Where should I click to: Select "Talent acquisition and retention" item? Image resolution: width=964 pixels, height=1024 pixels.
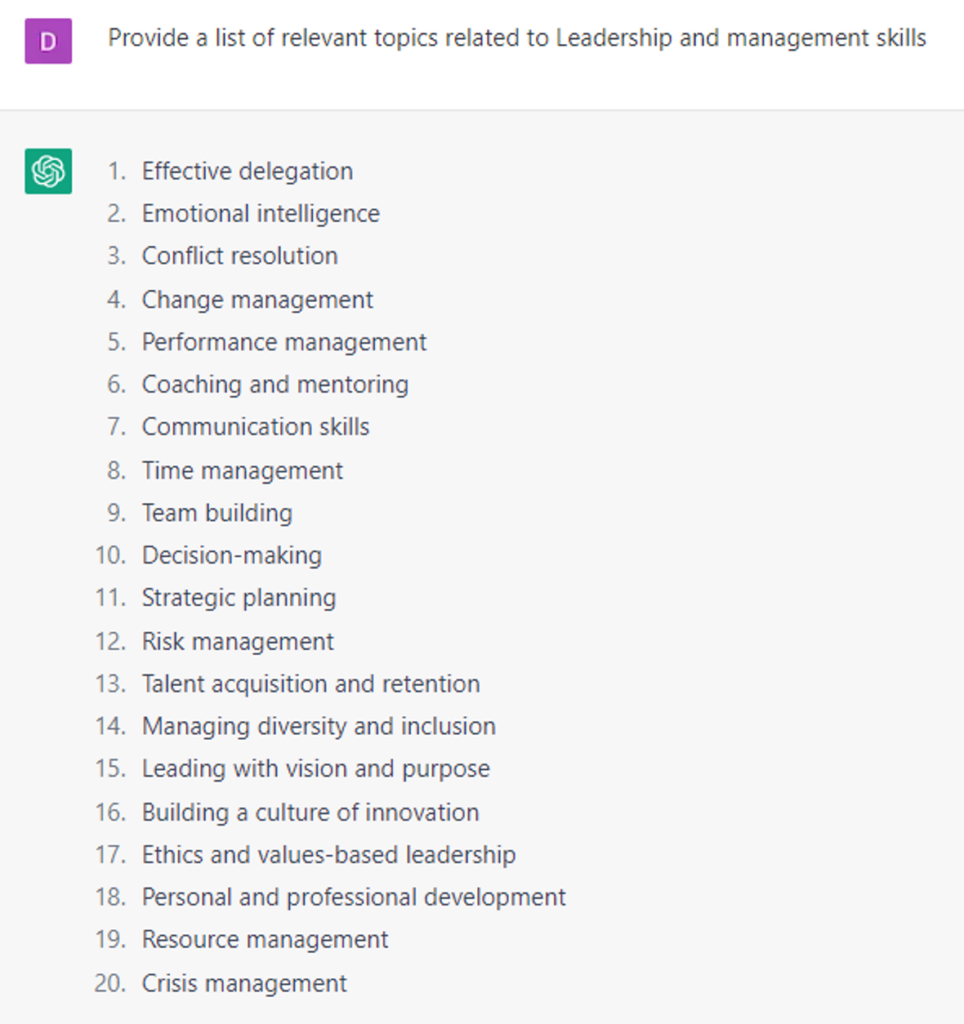[310, 684]
